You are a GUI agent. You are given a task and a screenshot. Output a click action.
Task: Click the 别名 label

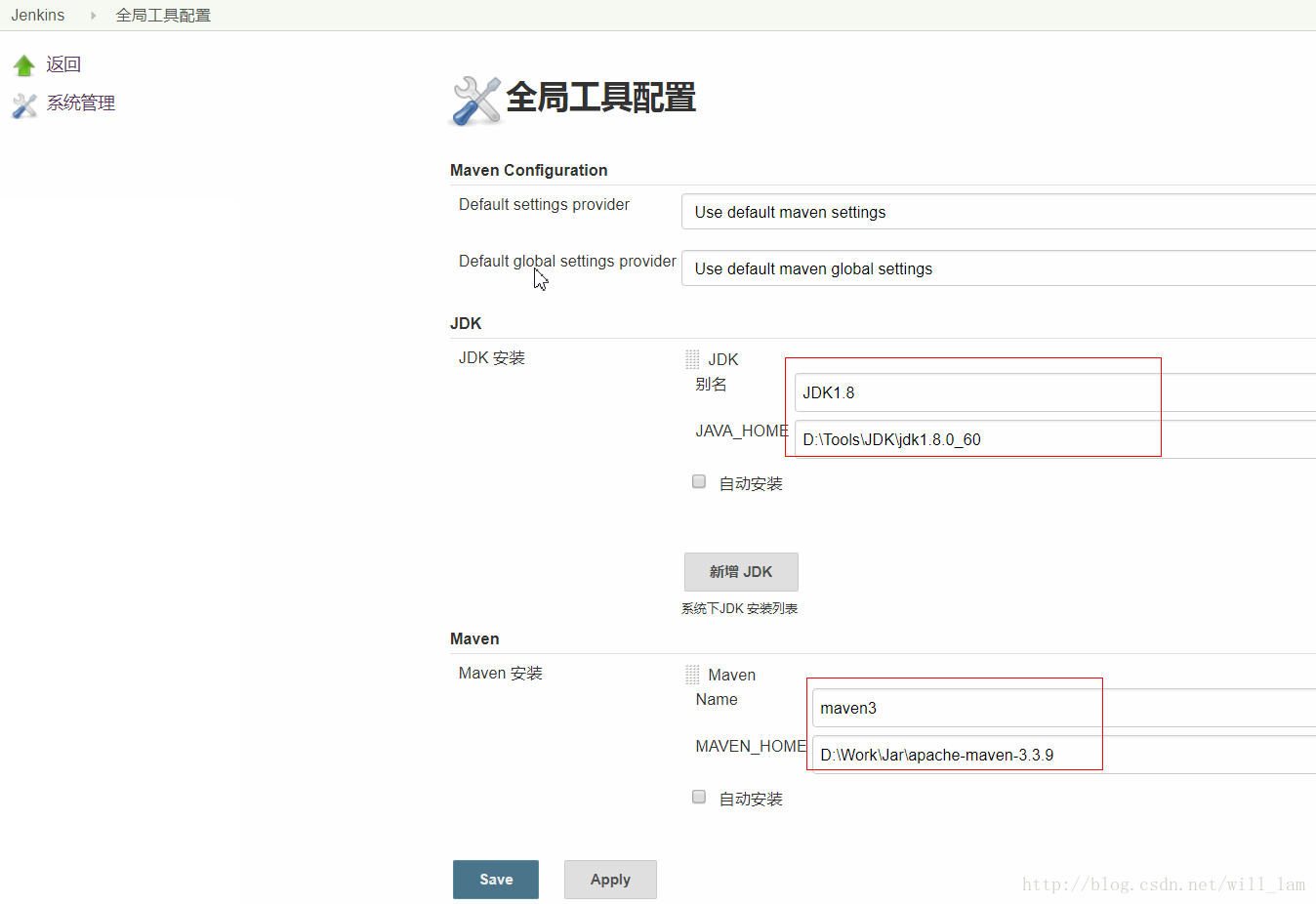tap(711, 385)
